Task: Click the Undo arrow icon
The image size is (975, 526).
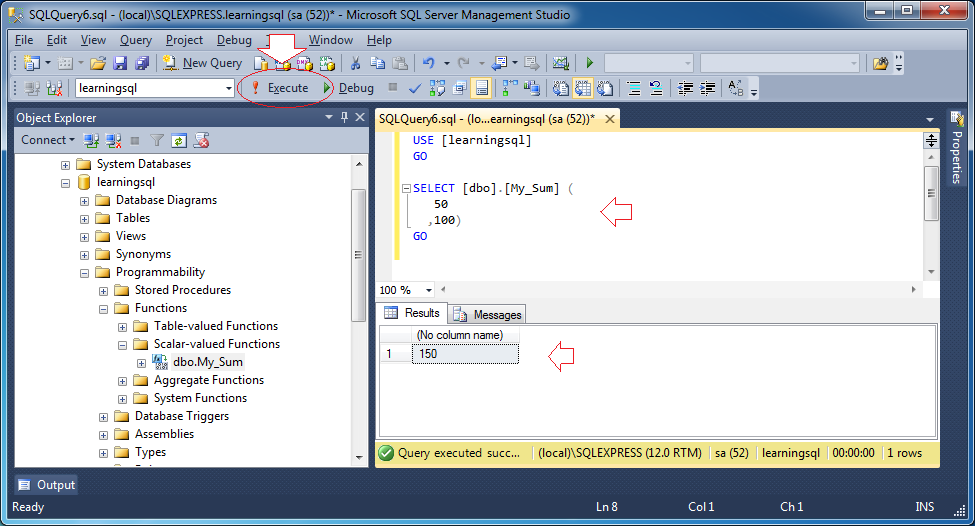Action: [428, 63]
